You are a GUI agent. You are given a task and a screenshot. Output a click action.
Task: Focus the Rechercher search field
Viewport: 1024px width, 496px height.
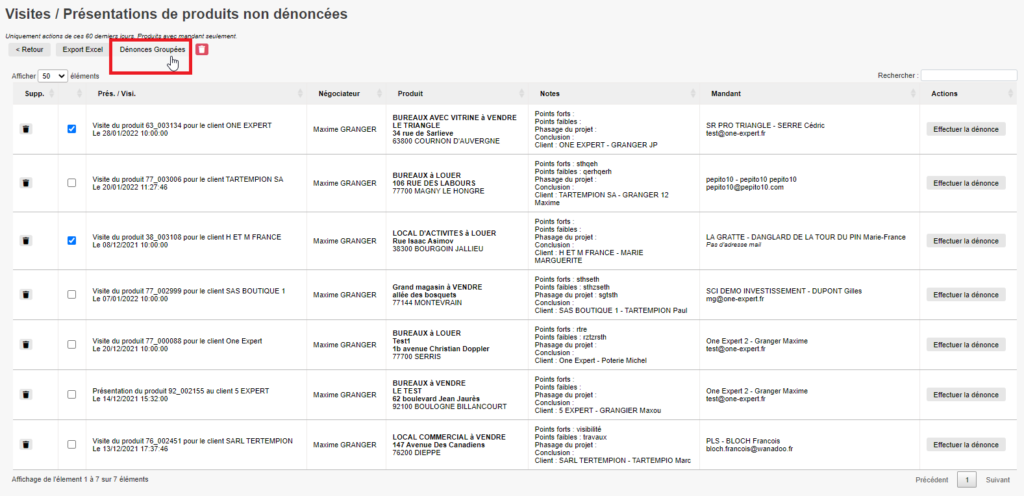[x=969, y=76]
